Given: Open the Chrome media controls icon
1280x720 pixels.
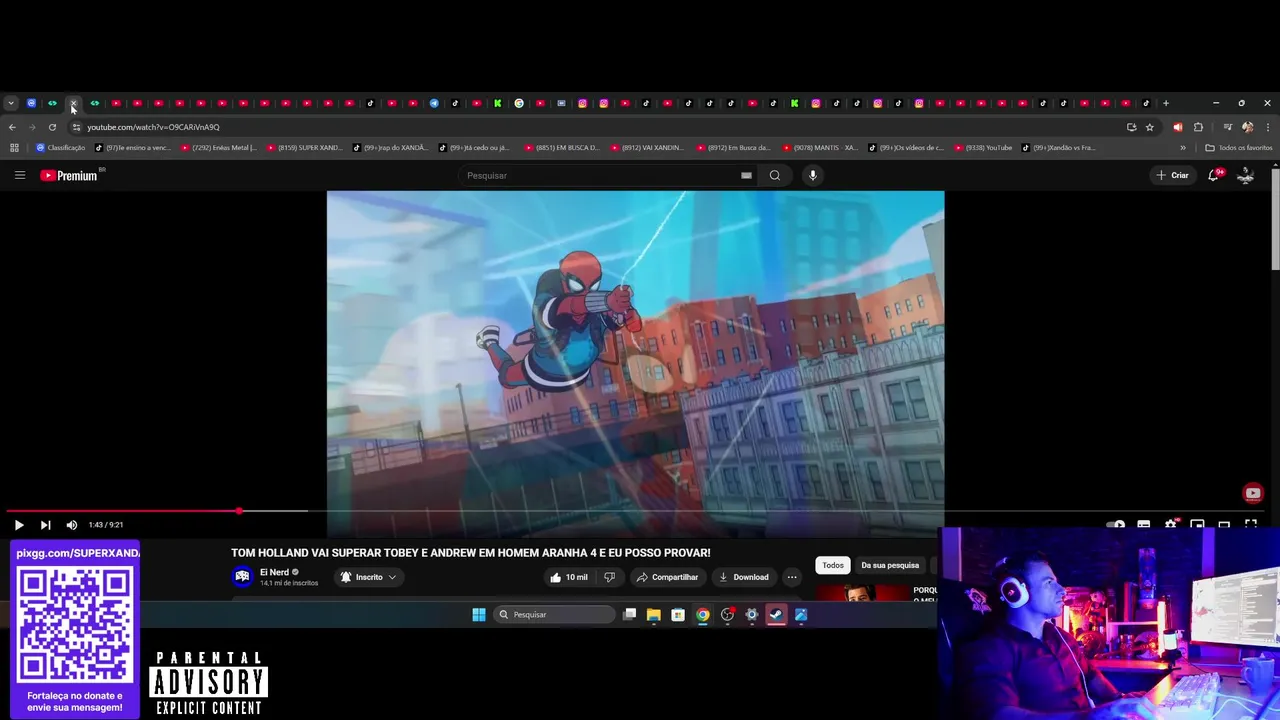Looking at the screenshot, I should pos(1227,127).
